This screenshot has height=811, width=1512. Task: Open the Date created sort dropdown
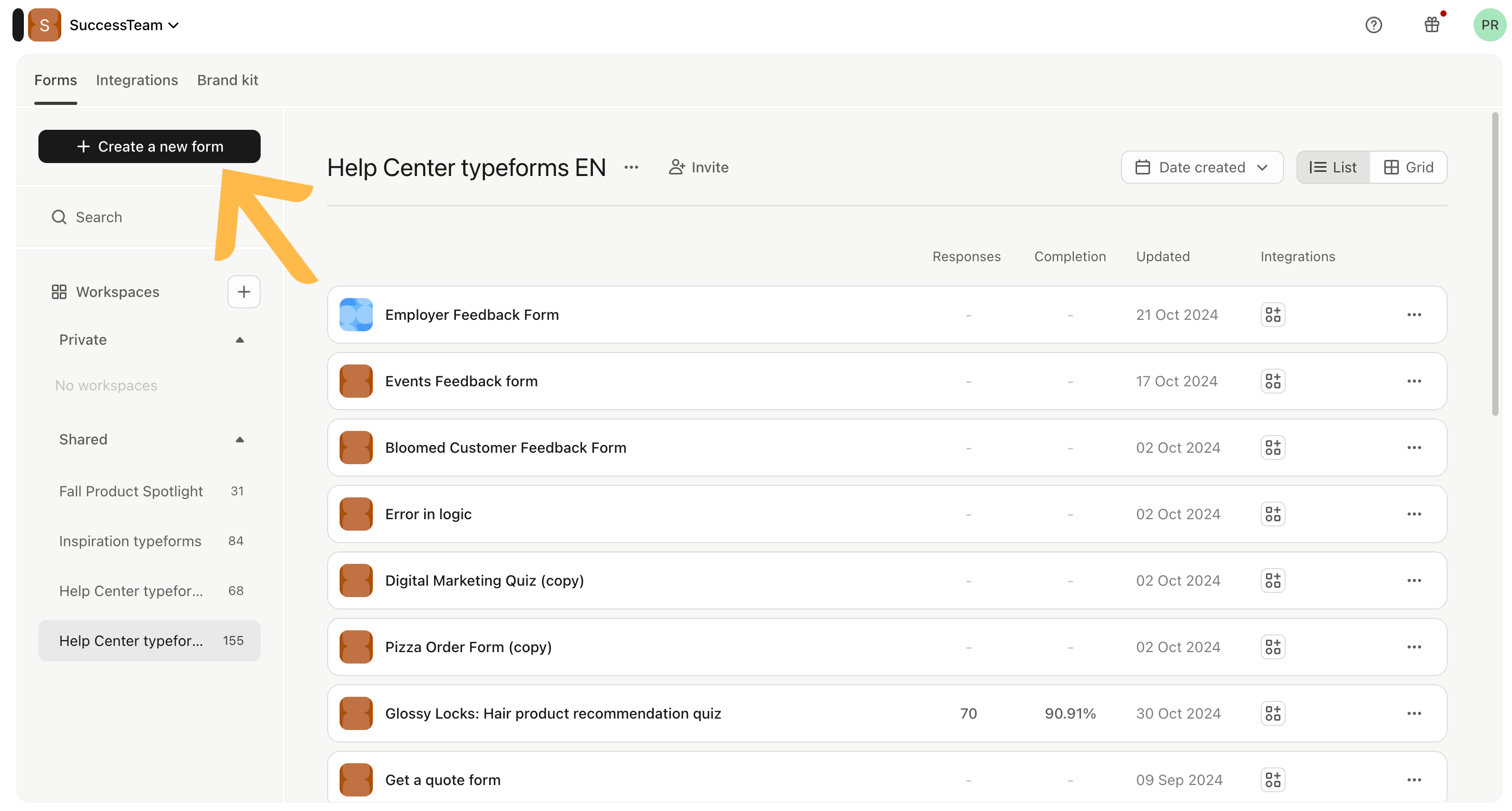[1201, 167]
